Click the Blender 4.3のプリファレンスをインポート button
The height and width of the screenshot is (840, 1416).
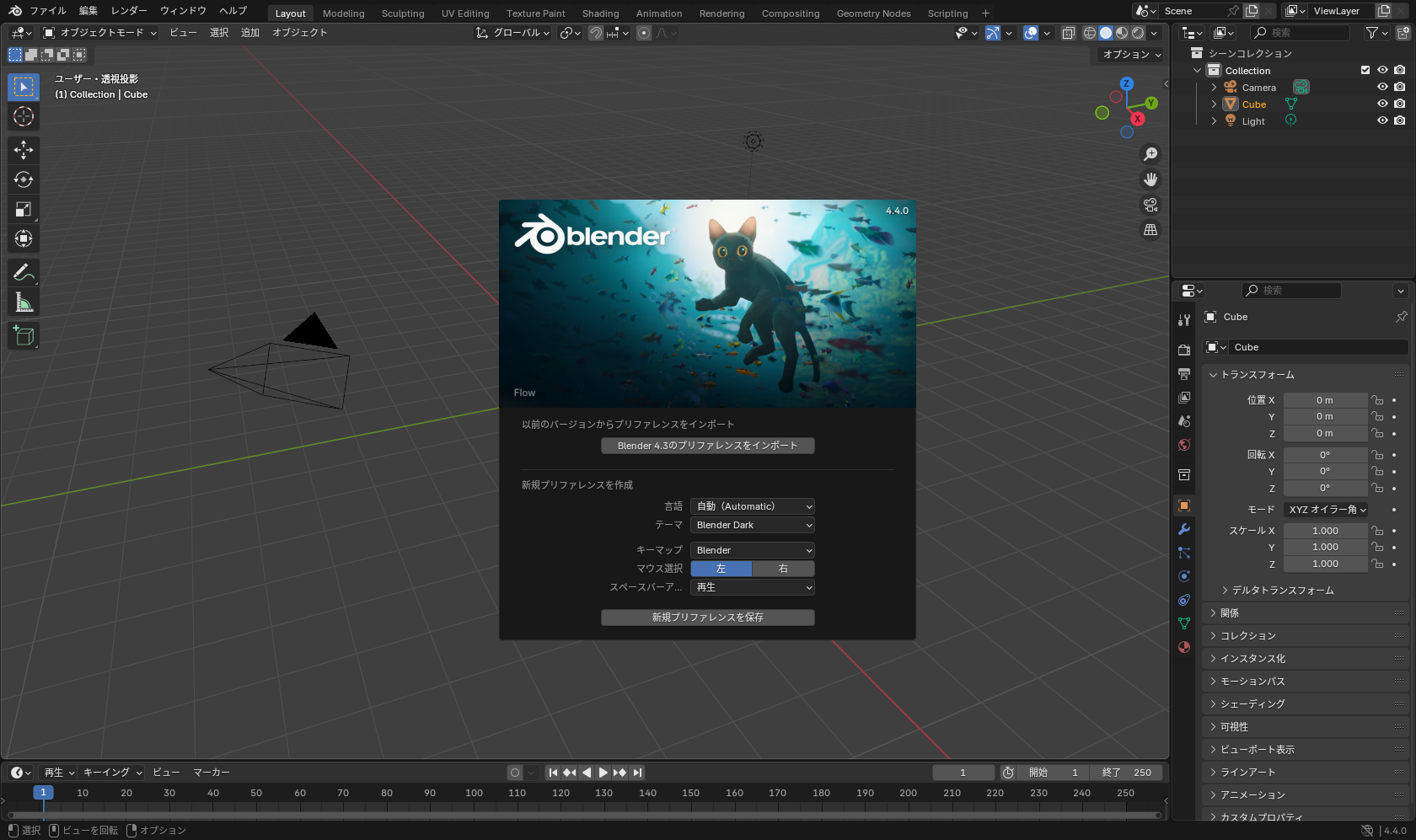click(x=708, y=445)
